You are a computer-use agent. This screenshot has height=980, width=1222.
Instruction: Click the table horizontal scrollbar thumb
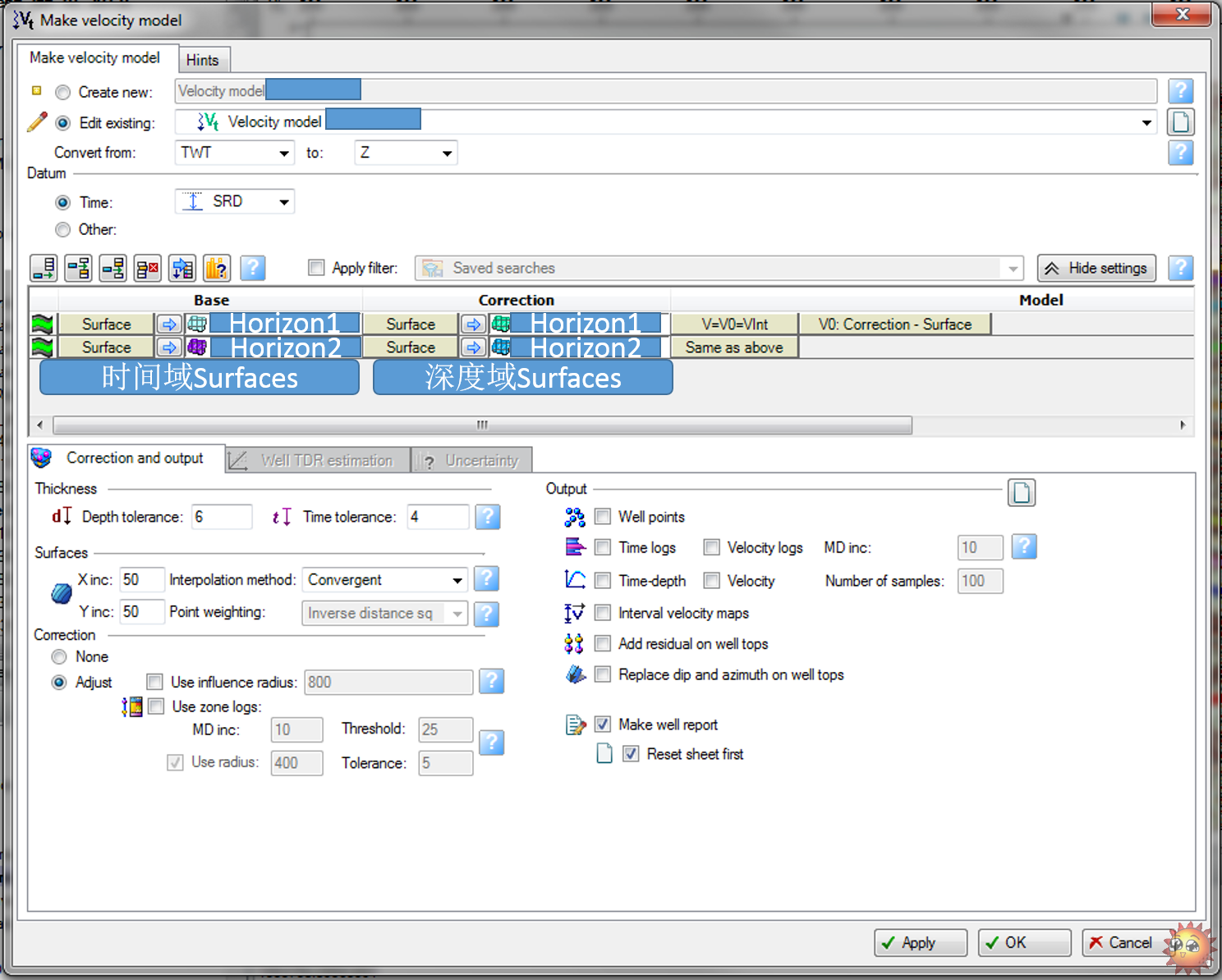pyautogui.click(x=482, y=425)
